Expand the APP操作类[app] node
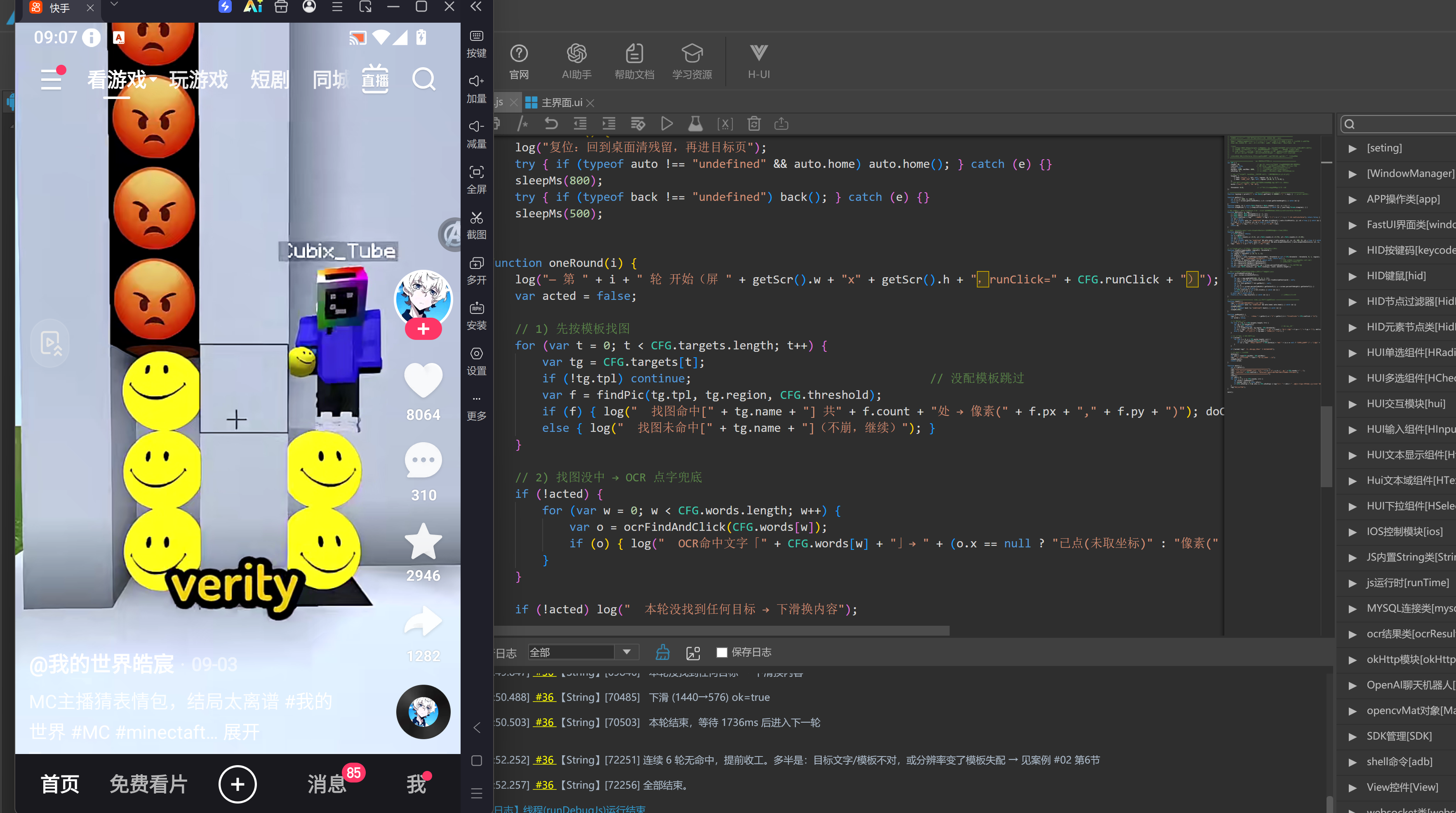The image size is (1456, 813). click(x=1353, y=199)
